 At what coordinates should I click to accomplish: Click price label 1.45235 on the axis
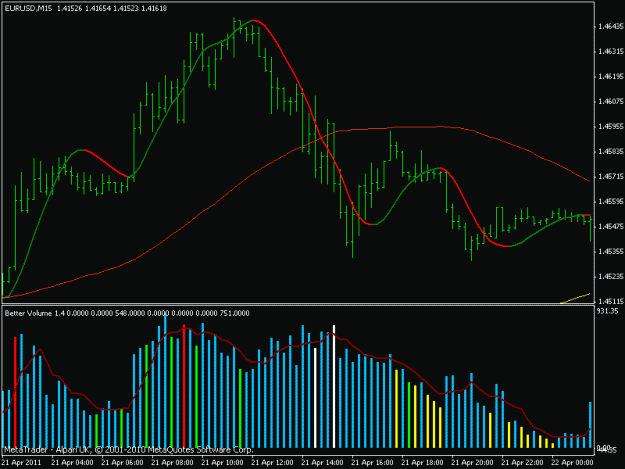611,277
